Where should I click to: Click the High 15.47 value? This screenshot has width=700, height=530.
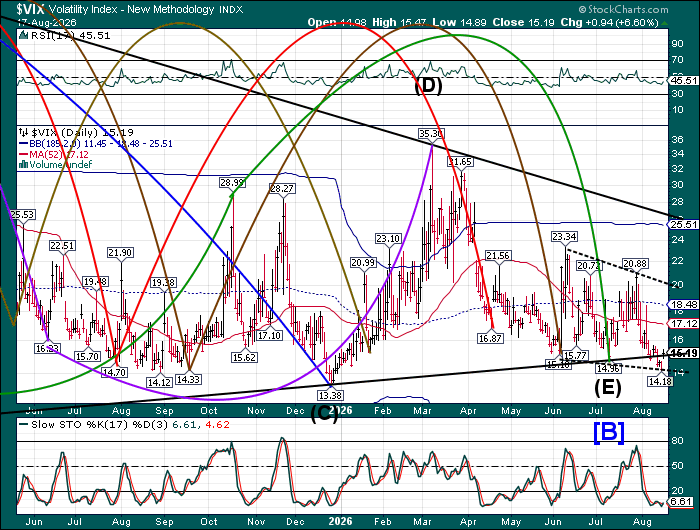click(400, 22)
